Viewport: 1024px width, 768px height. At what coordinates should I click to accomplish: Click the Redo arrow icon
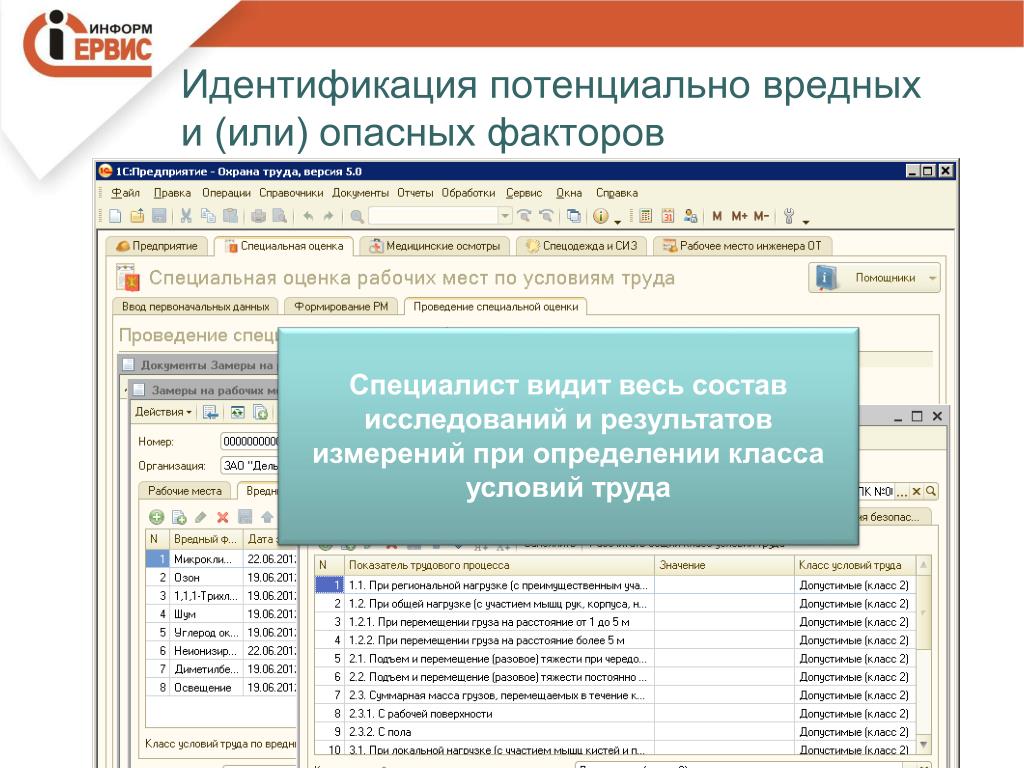(328, 216)
